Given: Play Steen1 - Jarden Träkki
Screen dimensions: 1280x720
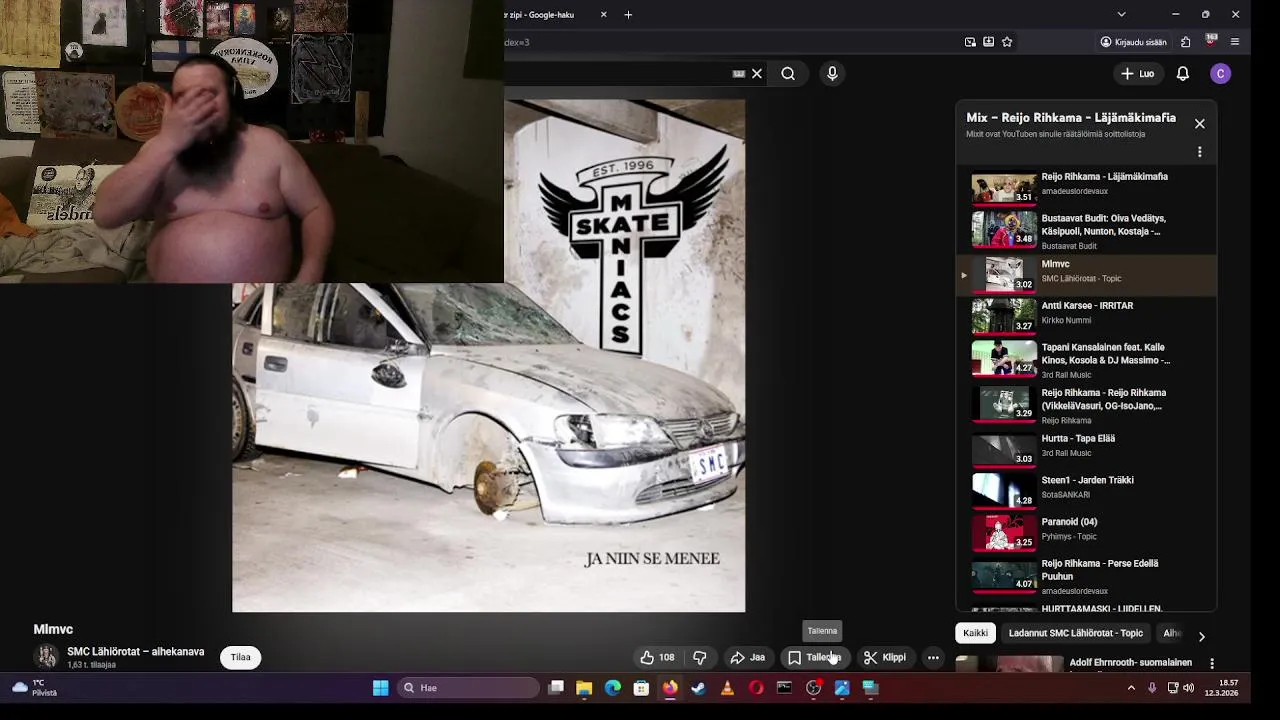Looking at the screenshot, I should 1087,490.
